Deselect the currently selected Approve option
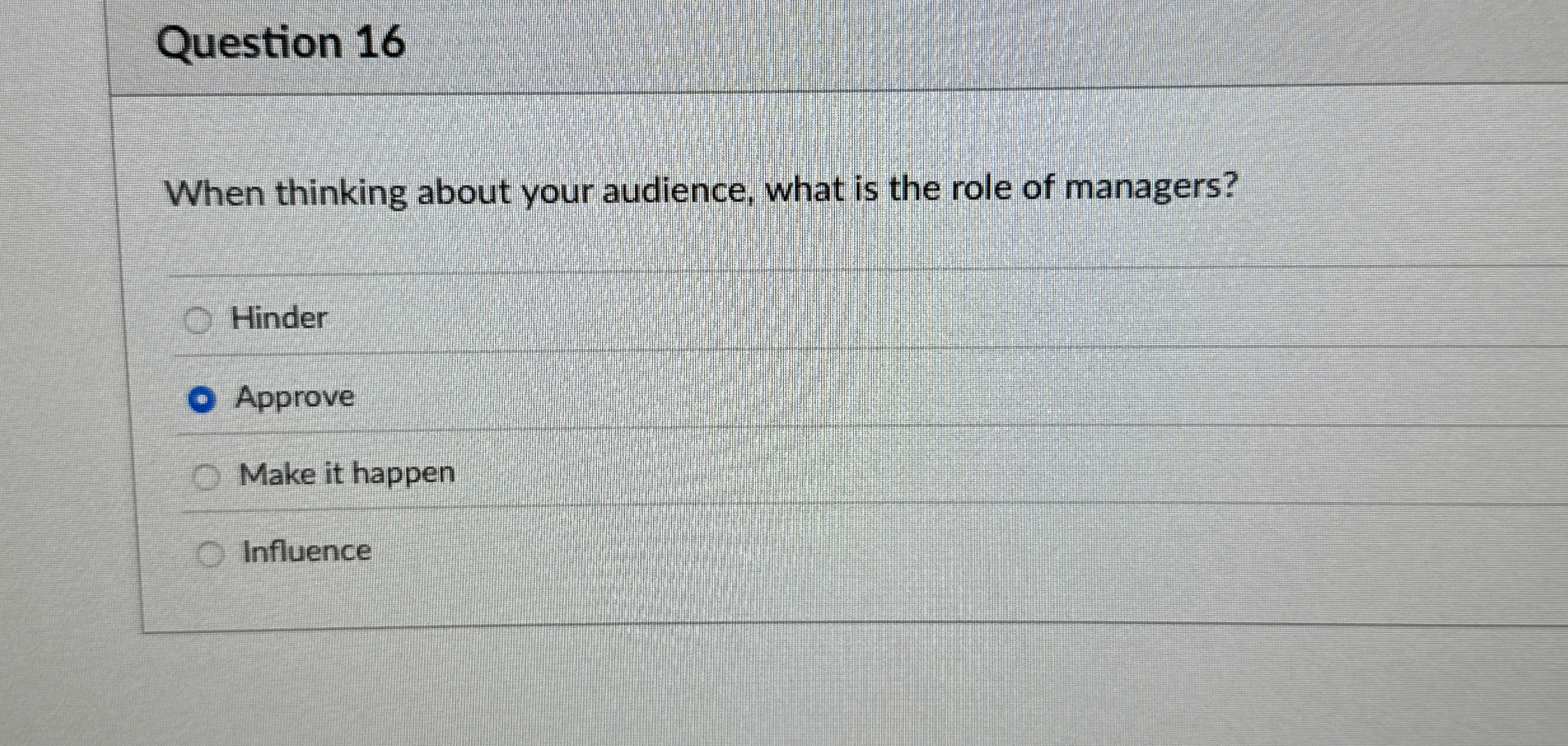The width and height of the screenshot is (1568, 746). (x=202, y=399)
